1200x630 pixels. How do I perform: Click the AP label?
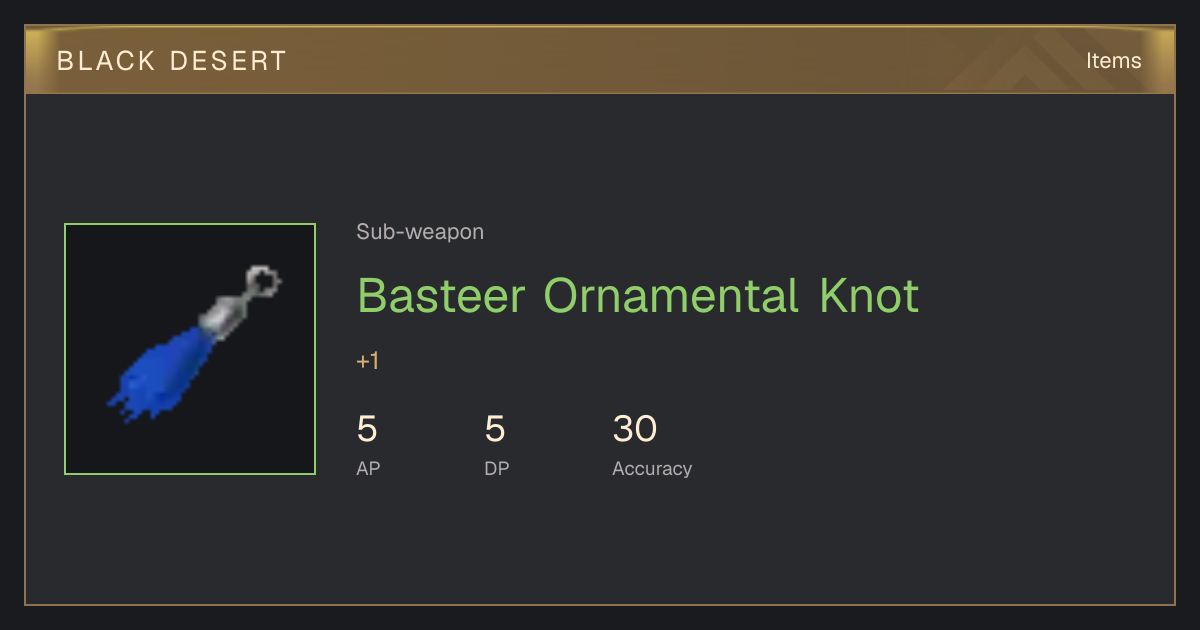[x=368, y=469]
